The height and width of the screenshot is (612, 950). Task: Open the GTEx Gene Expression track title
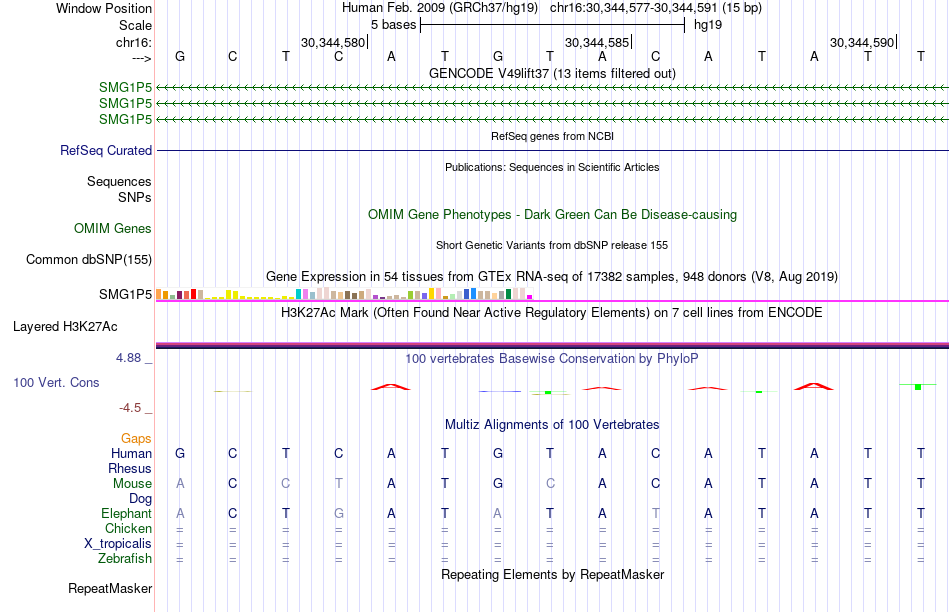click(x=552, y=277)
